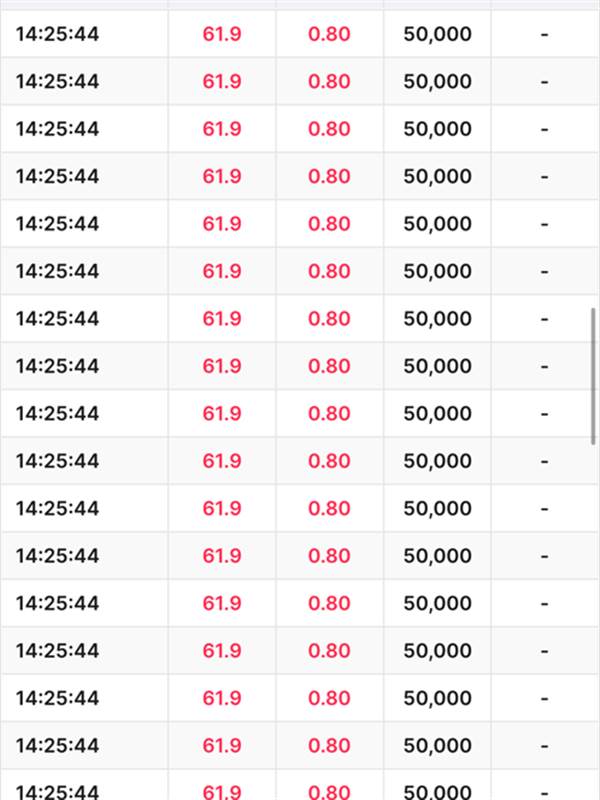The width and height of the screenshot is (600, 800).
Task: Click the 61.9 price in the sixth row
Action: tap(222, 271)
